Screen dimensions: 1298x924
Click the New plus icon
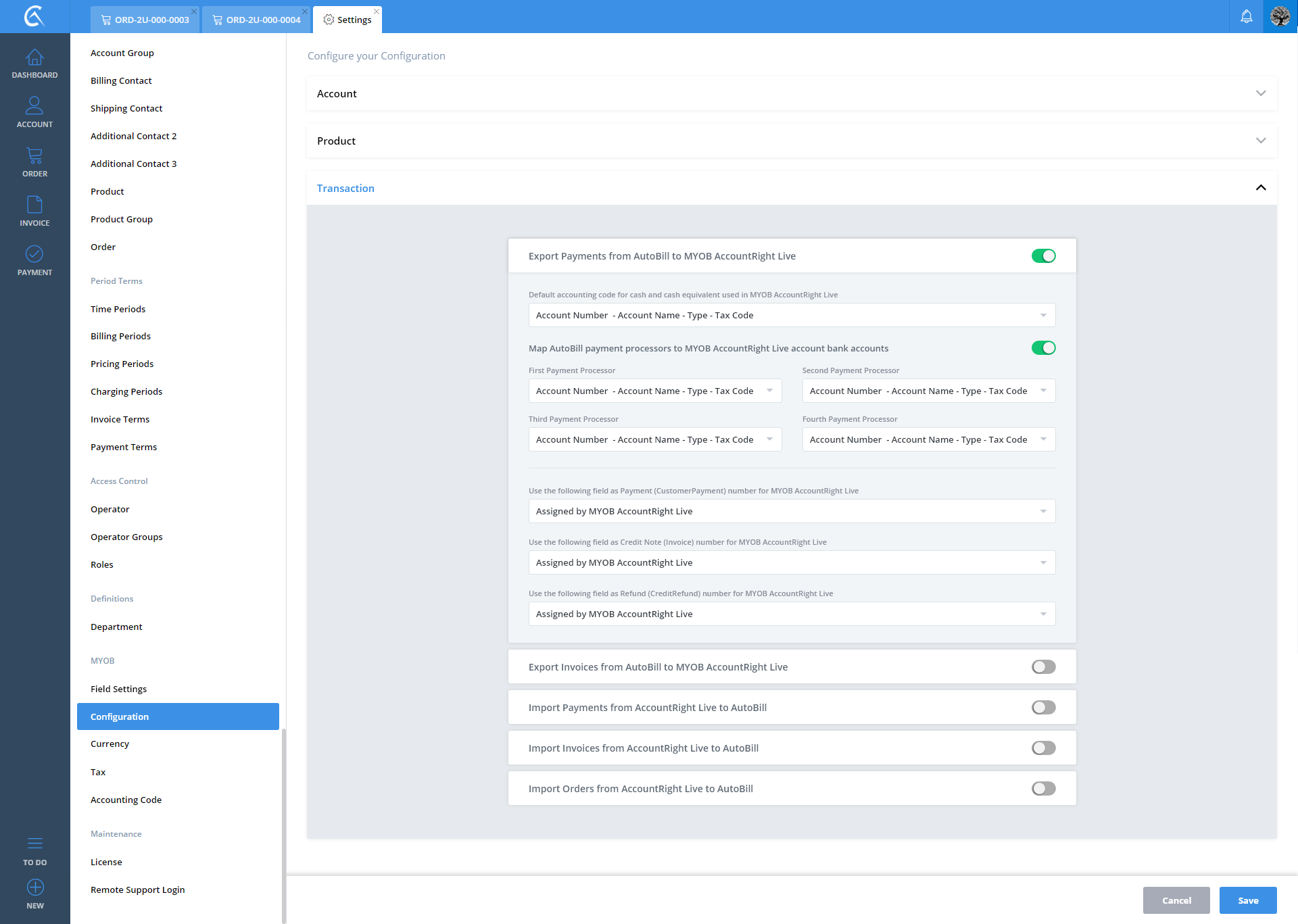(x=35, y=887)
